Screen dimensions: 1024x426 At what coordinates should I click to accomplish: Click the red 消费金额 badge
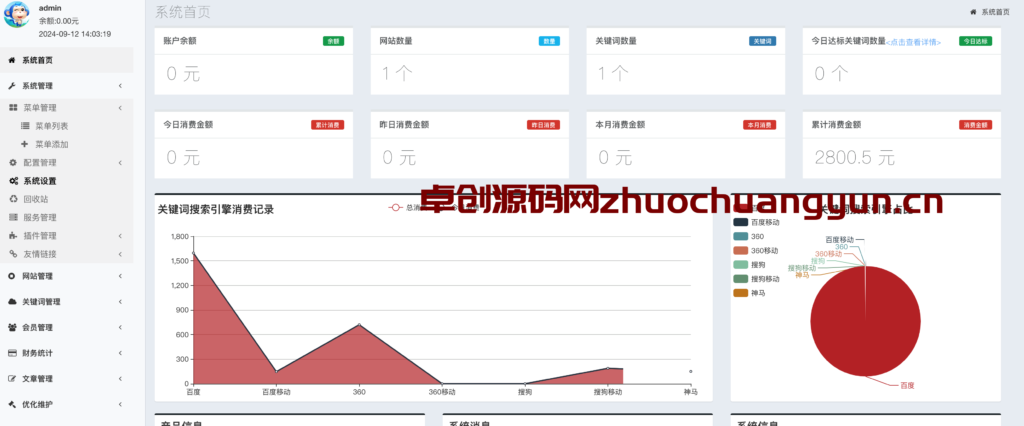coord(976,125)
